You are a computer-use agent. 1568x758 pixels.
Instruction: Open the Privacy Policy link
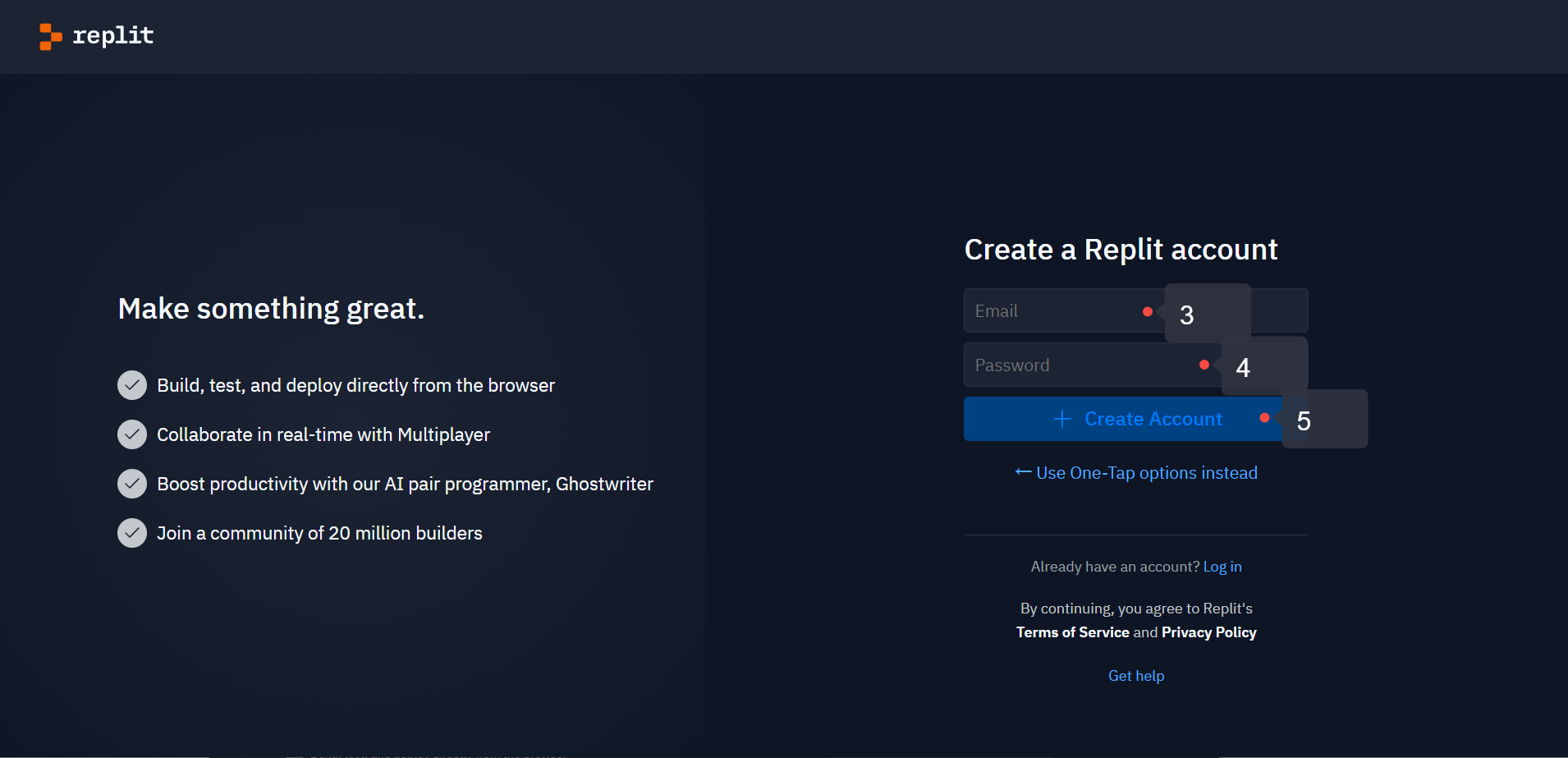pyautogui.click(x=1208, y=632)
